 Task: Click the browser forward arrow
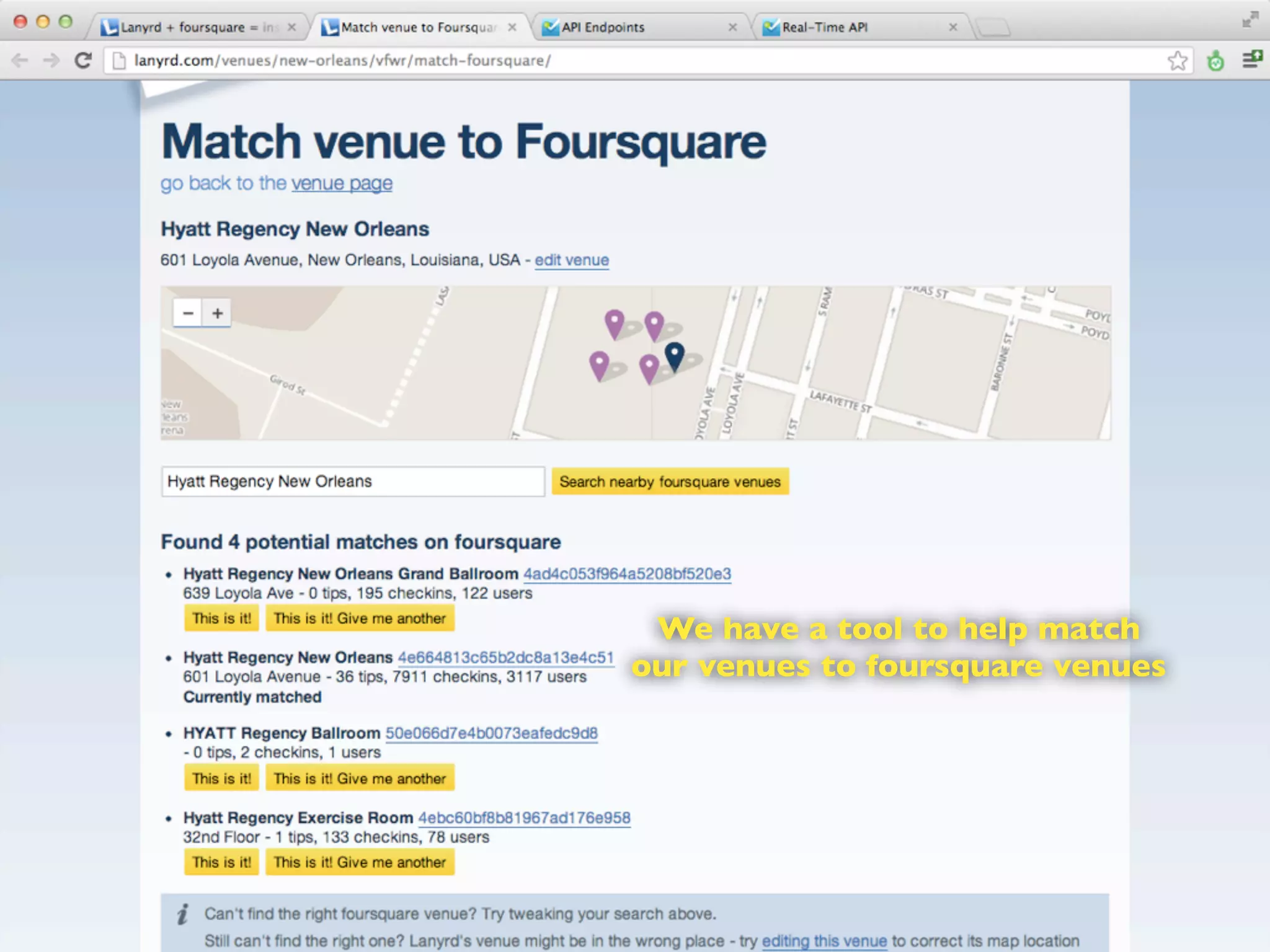[51, 60]
